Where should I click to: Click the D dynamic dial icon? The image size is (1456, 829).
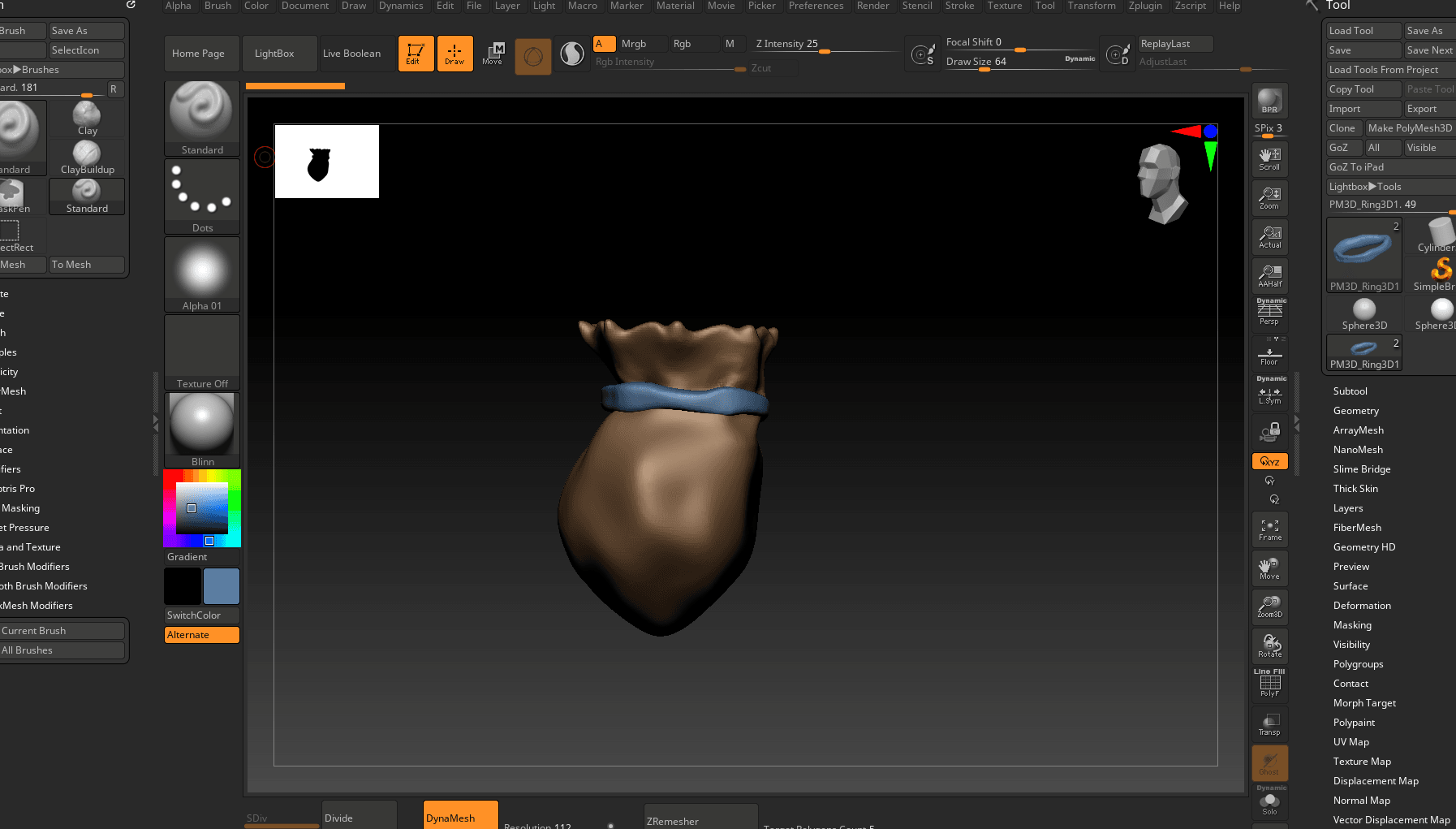[1118, 55]
